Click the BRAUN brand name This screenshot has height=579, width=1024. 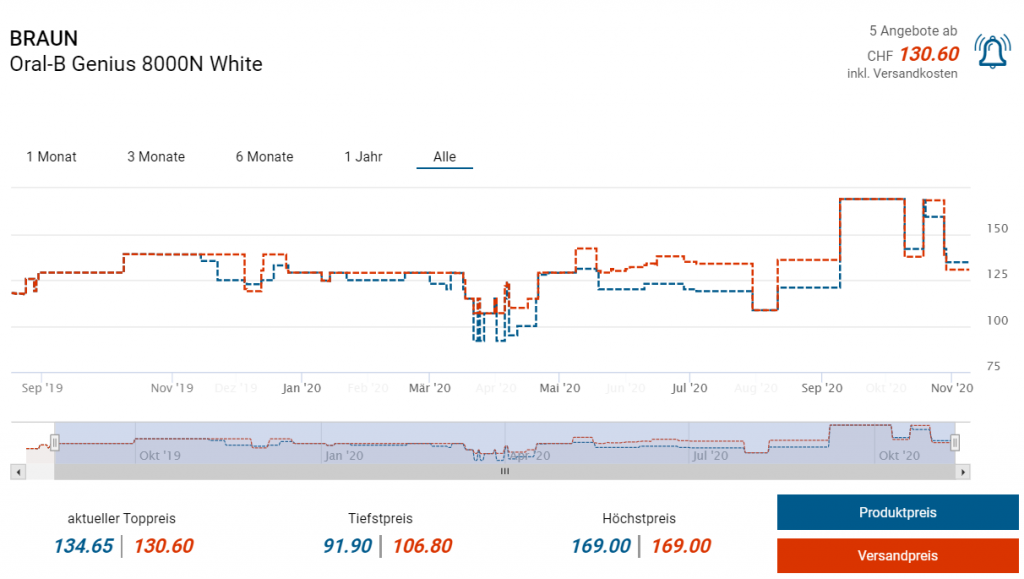coord(43,38)
